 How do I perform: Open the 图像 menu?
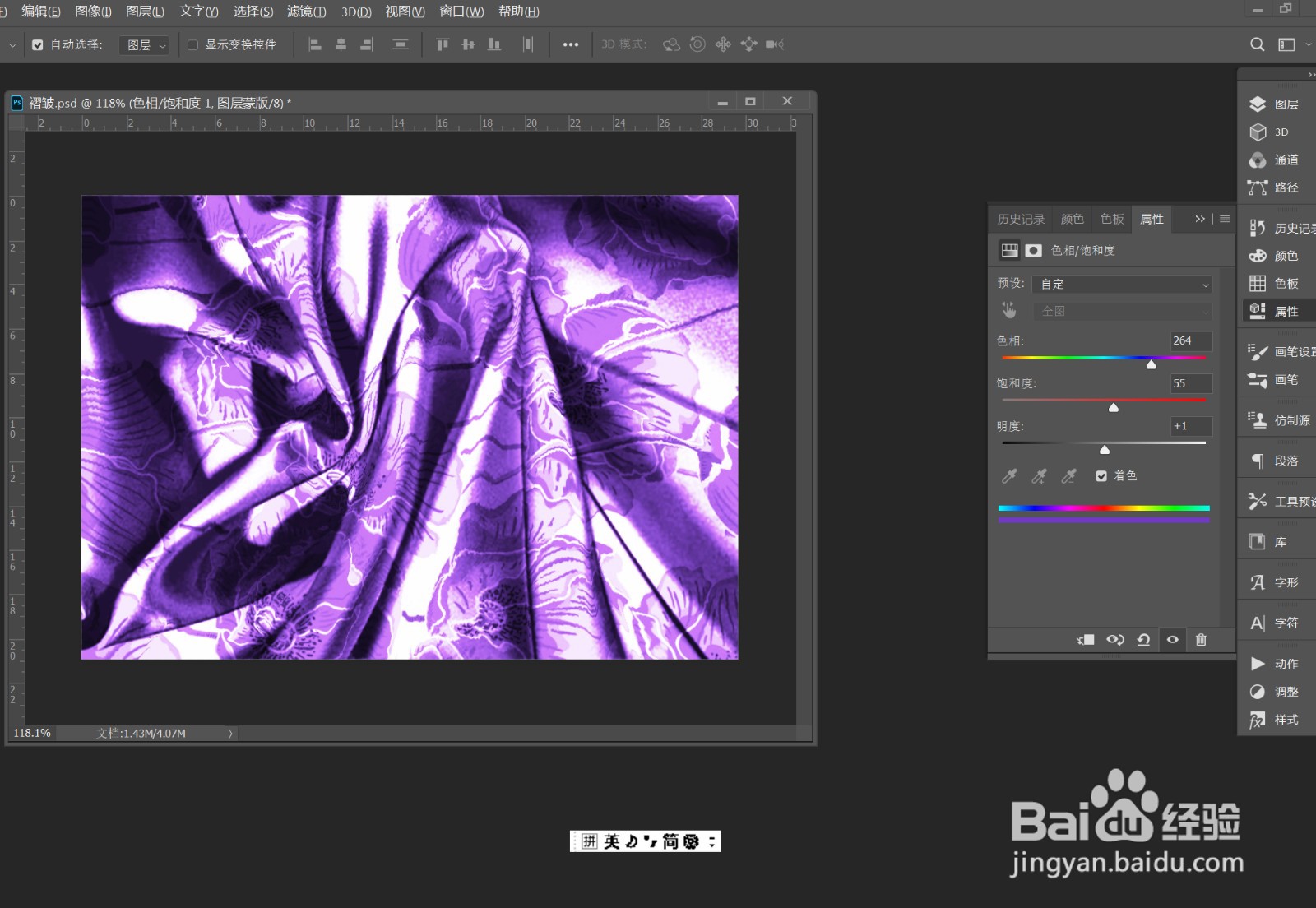tap(93, 12)
